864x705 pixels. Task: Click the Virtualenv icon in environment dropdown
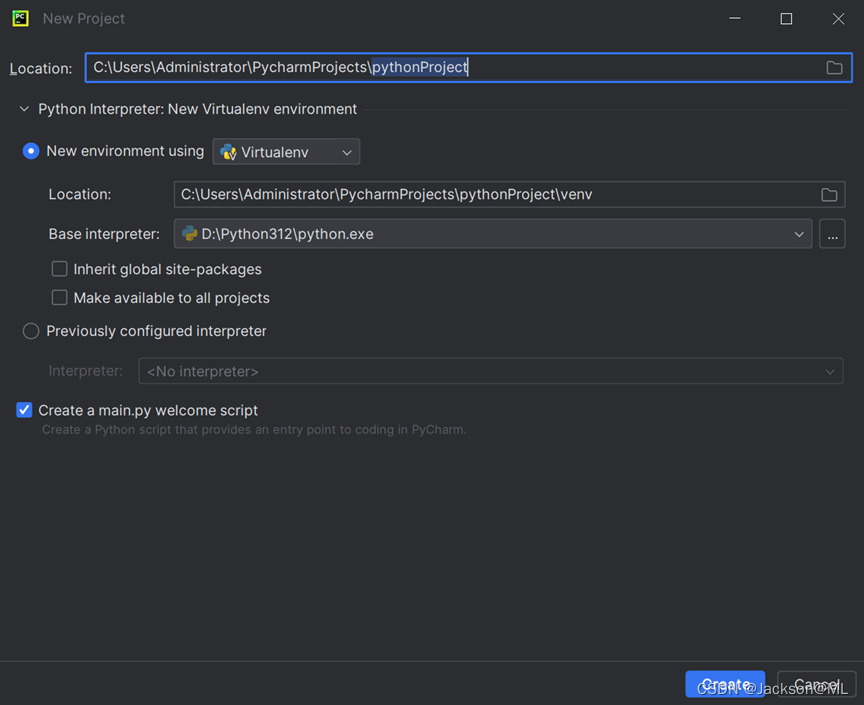pyautogui.click(x=229, y=152)
